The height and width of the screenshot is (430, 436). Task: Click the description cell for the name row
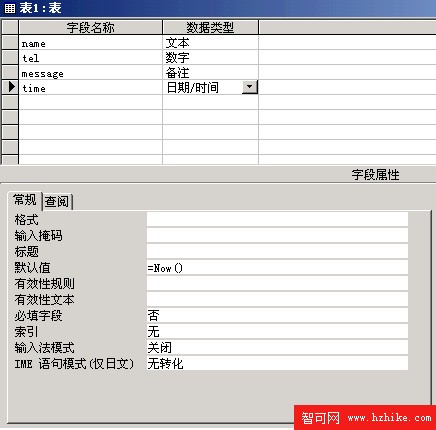pos(347,43)
